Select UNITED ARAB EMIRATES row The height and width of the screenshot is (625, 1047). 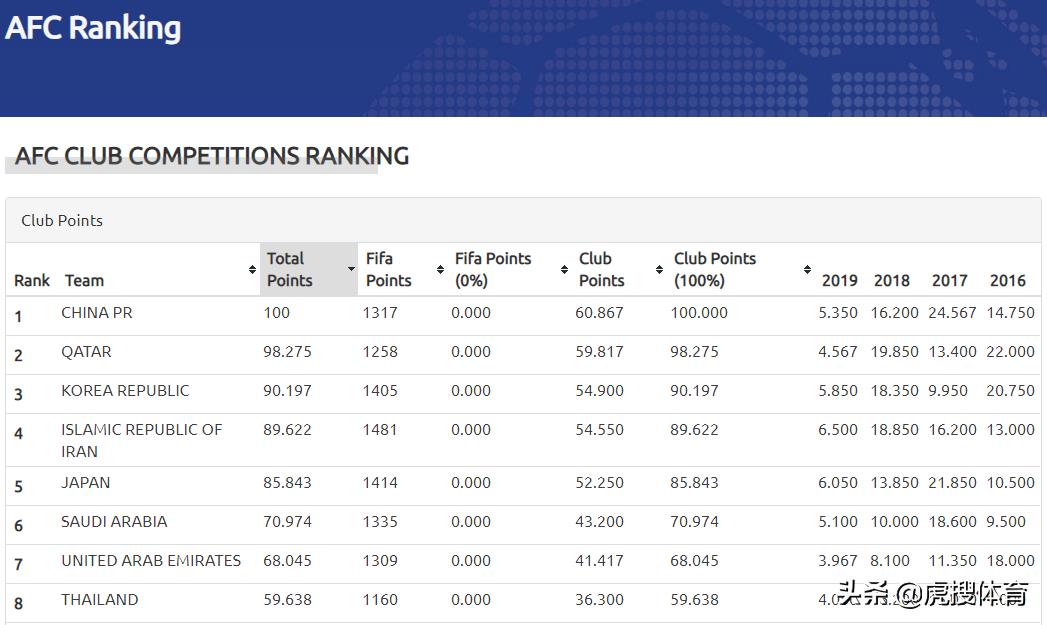click(x=151, y=561)
